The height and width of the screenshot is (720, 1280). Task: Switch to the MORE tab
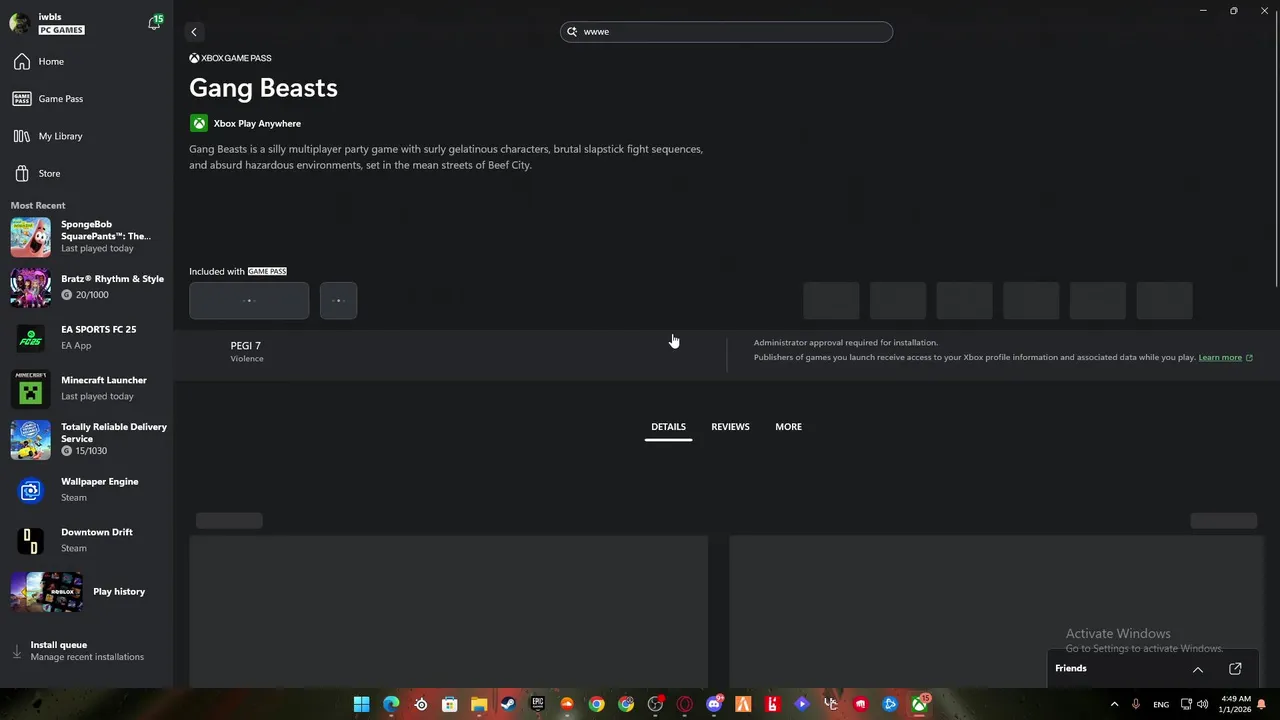788,427
